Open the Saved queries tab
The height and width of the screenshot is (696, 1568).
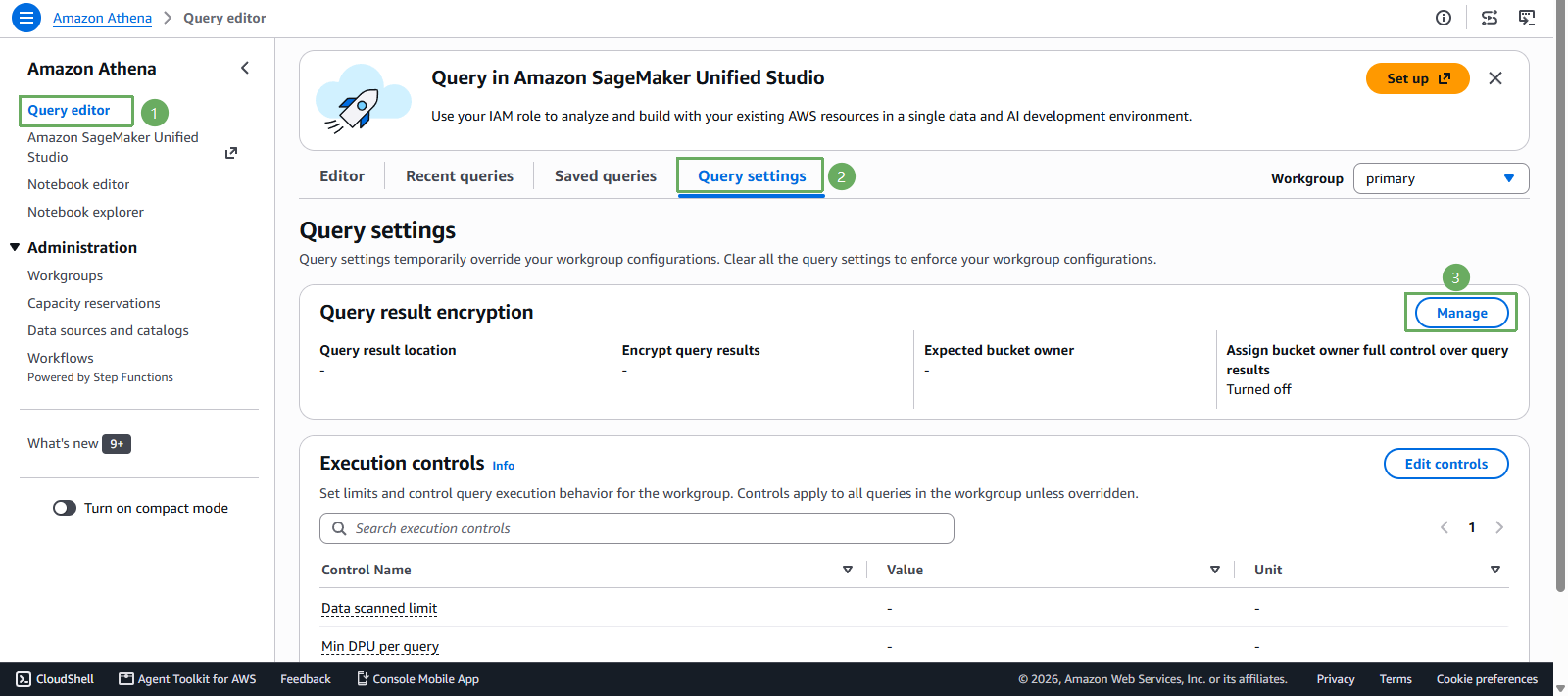pos(606,176)
